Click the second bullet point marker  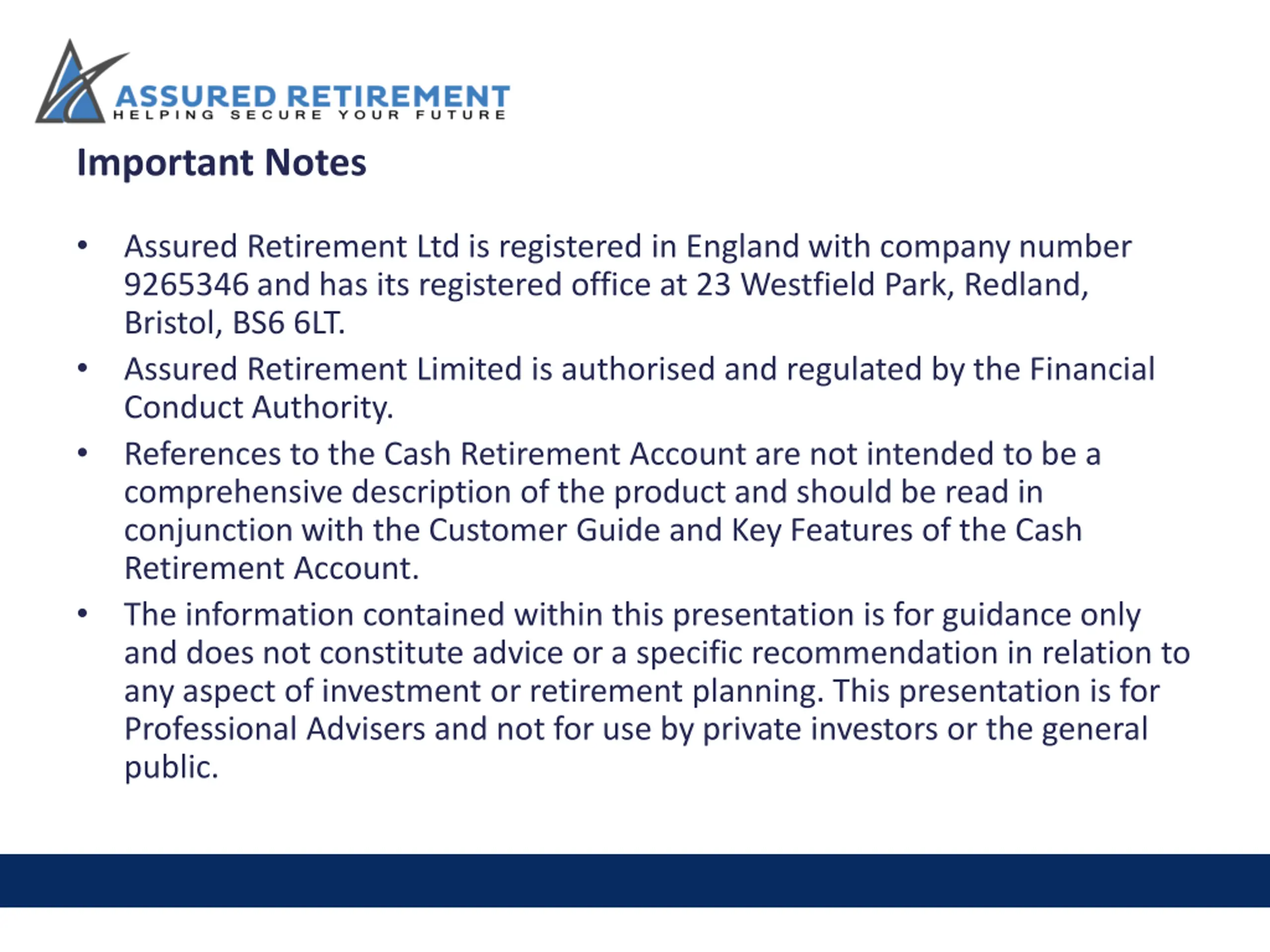click(82, 368)
